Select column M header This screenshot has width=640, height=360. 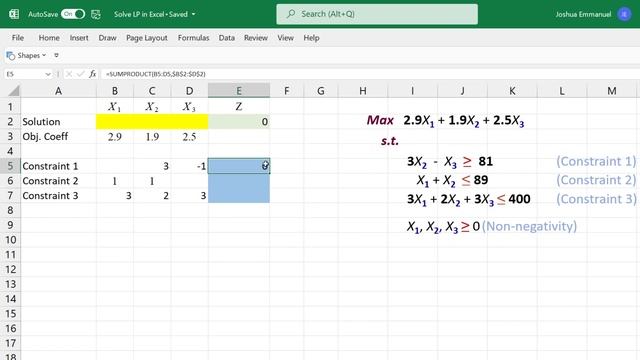[611, 91]
